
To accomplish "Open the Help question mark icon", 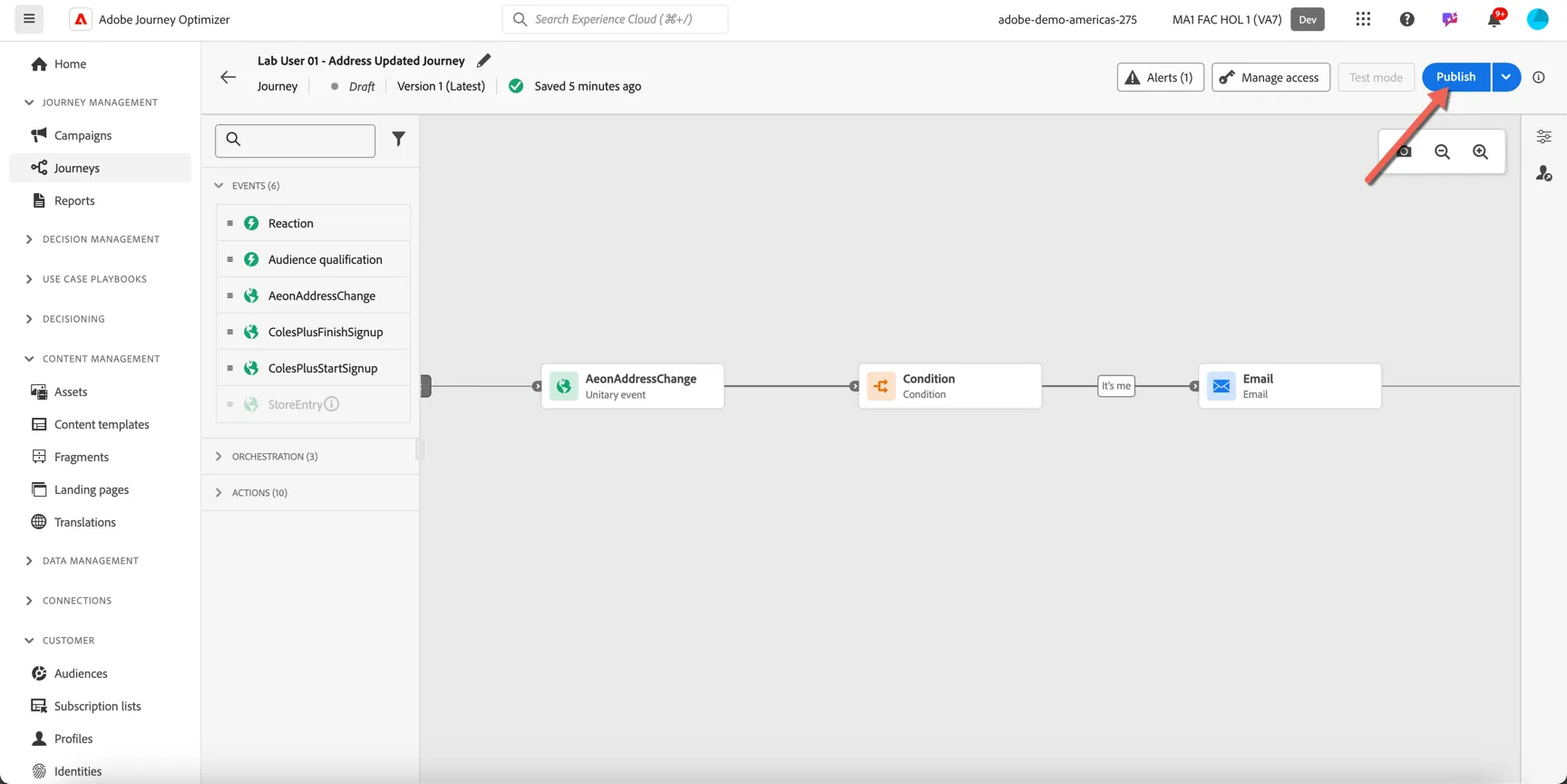I will 1406,19.
